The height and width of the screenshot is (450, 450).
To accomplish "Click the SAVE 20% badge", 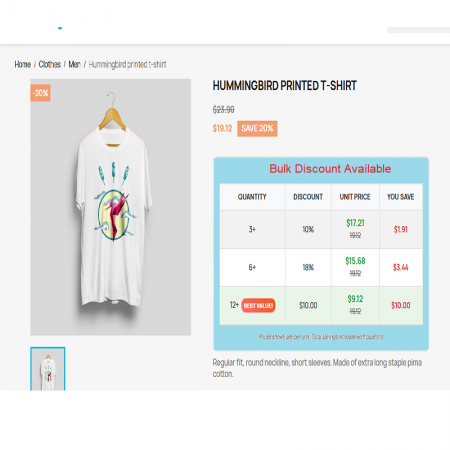I will pyautogui.click(x=257, y=129).
